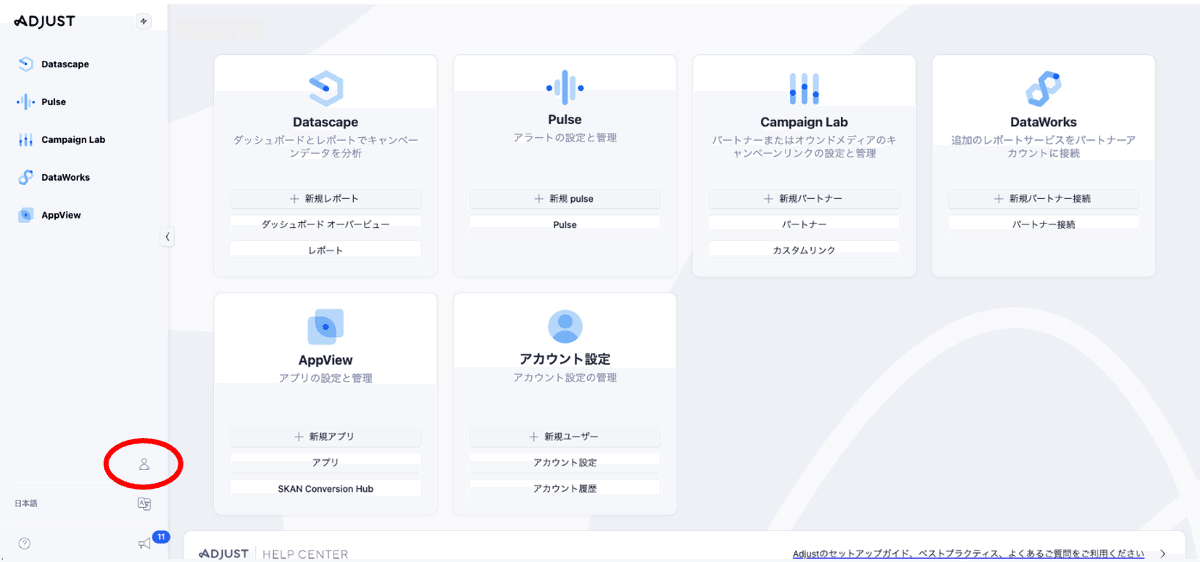Click the 日本語 language label
Viewport: 1200px width, 562px height.
[x=26, y=504]
